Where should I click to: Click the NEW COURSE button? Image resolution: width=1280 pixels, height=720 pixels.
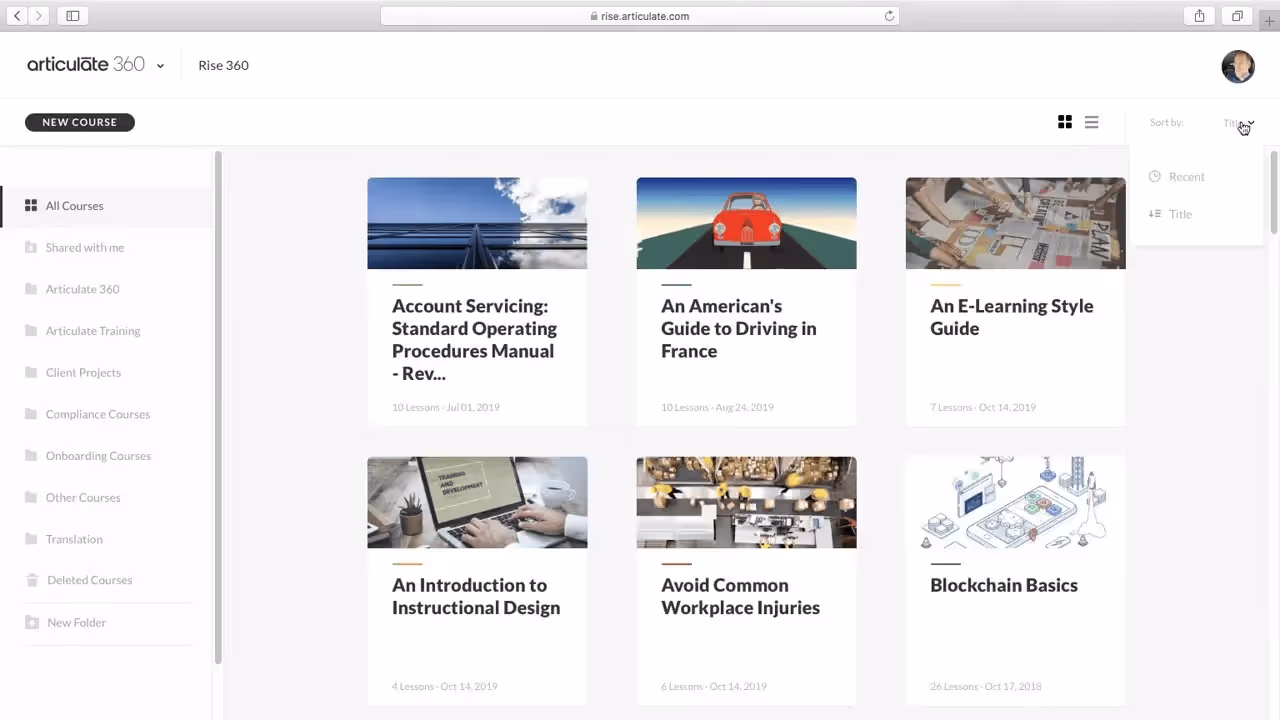pyautogui.click(x=80, y=122)
